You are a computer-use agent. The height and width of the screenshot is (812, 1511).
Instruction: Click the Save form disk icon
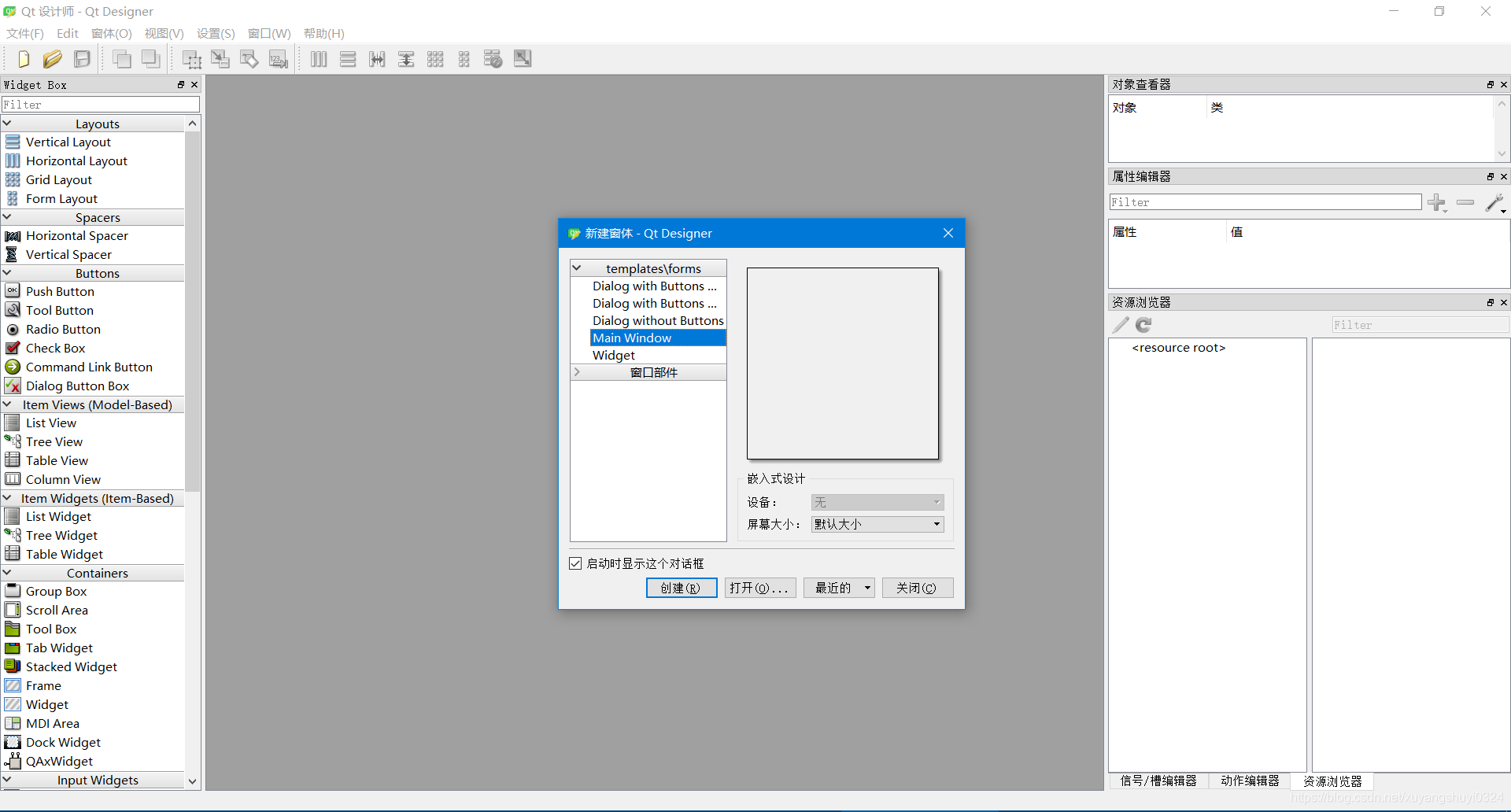pos(82,59)
